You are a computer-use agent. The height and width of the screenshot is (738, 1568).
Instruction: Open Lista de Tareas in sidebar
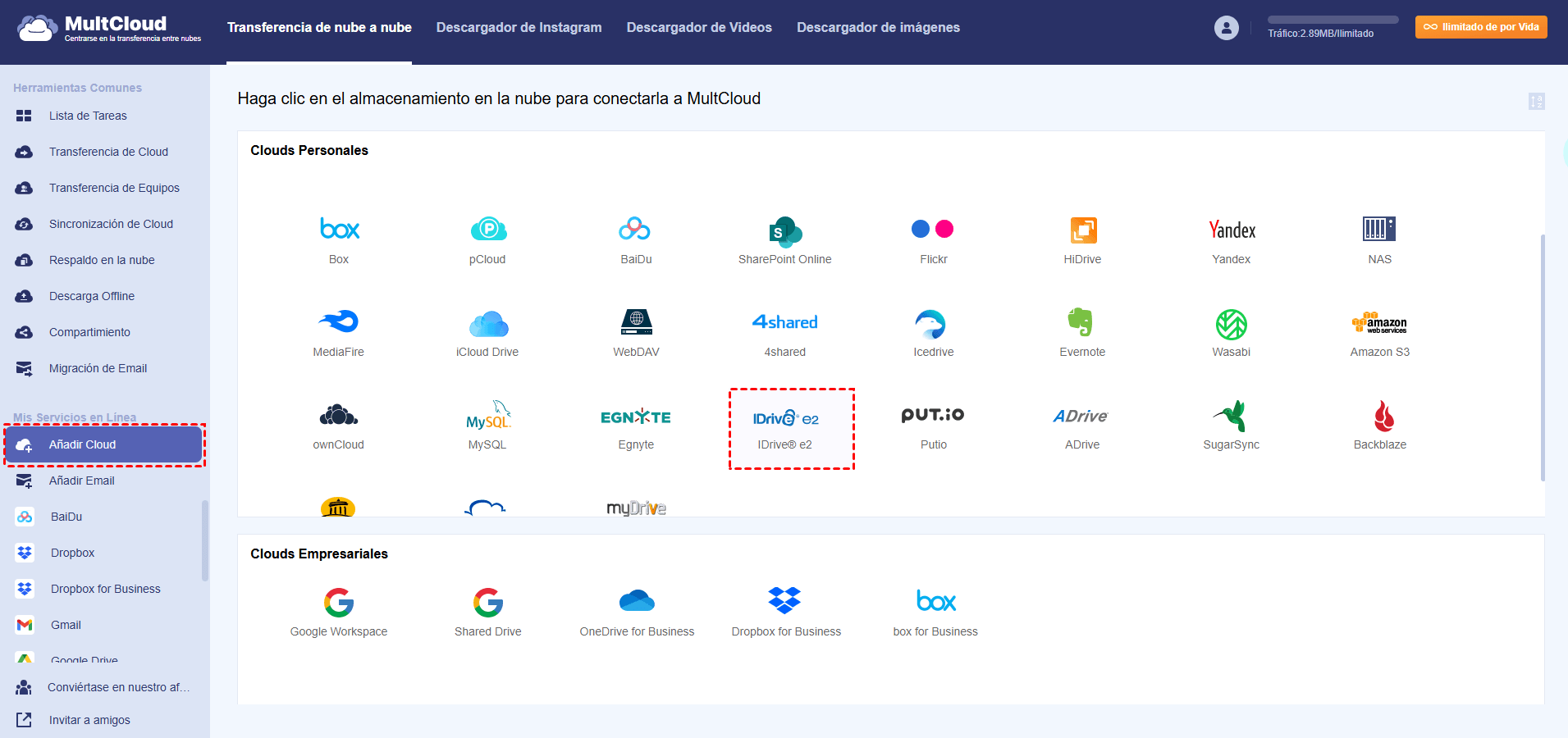click(88, 116)
